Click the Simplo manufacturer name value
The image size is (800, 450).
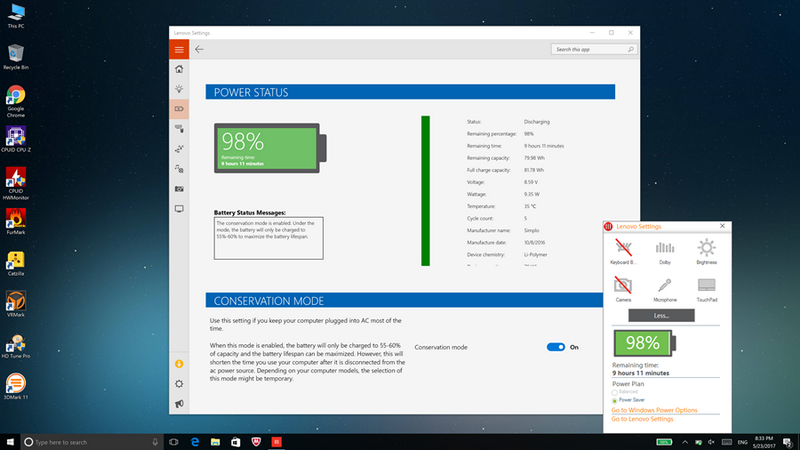(x=531, y=231)
